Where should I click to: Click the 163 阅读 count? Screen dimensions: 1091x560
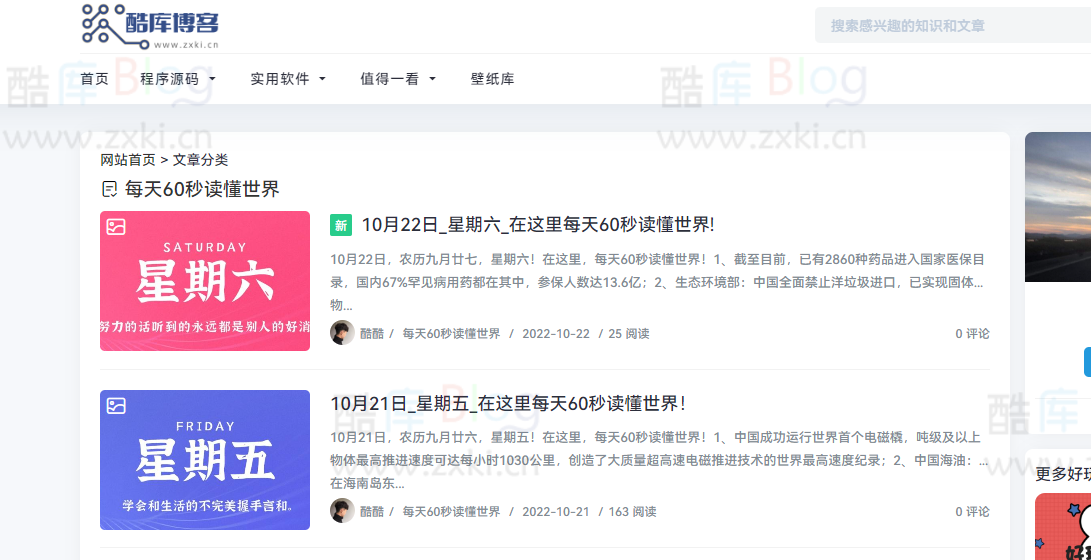point(632,512)
